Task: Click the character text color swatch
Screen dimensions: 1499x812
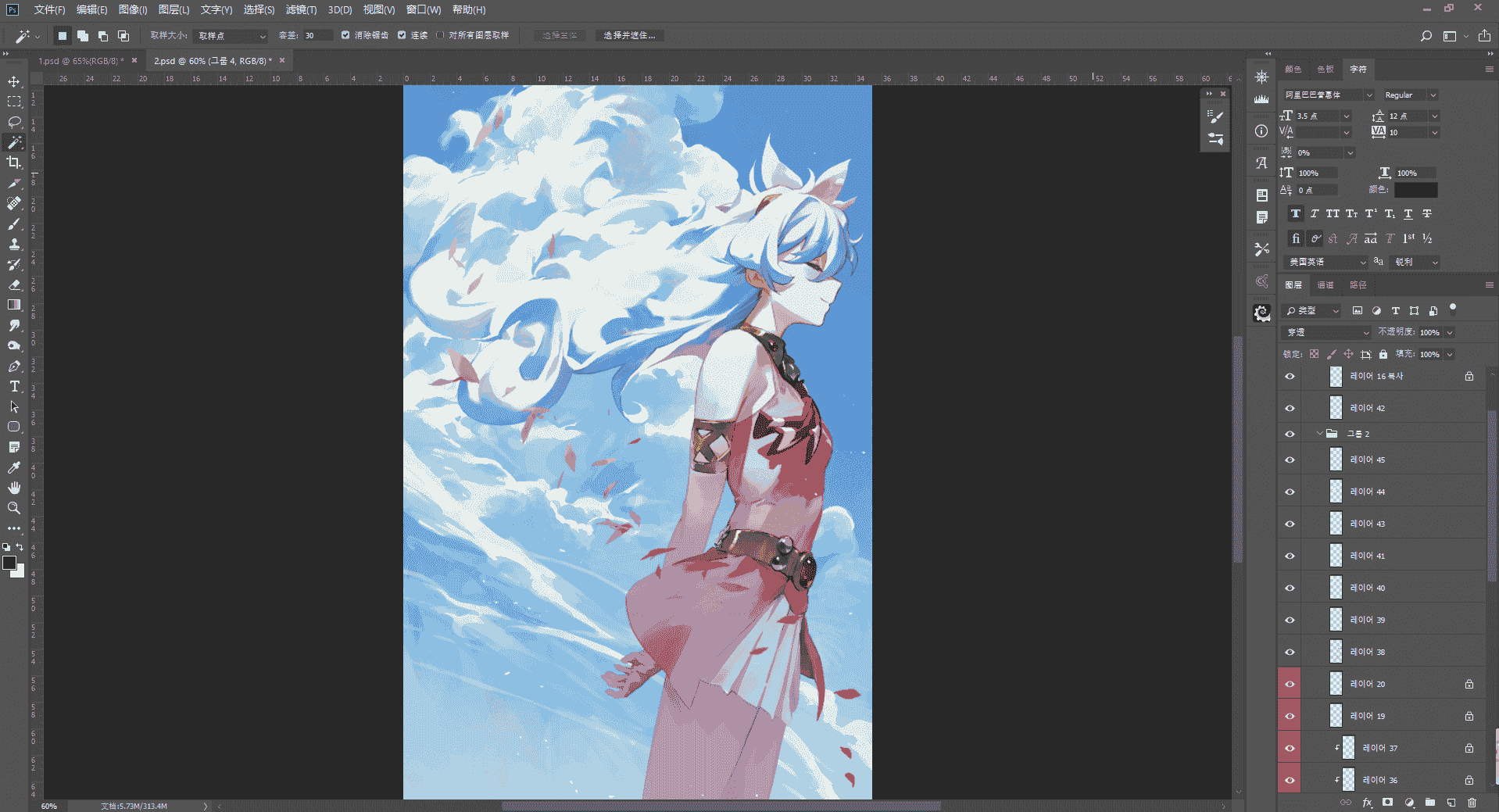Action: tap(1416, 190)
